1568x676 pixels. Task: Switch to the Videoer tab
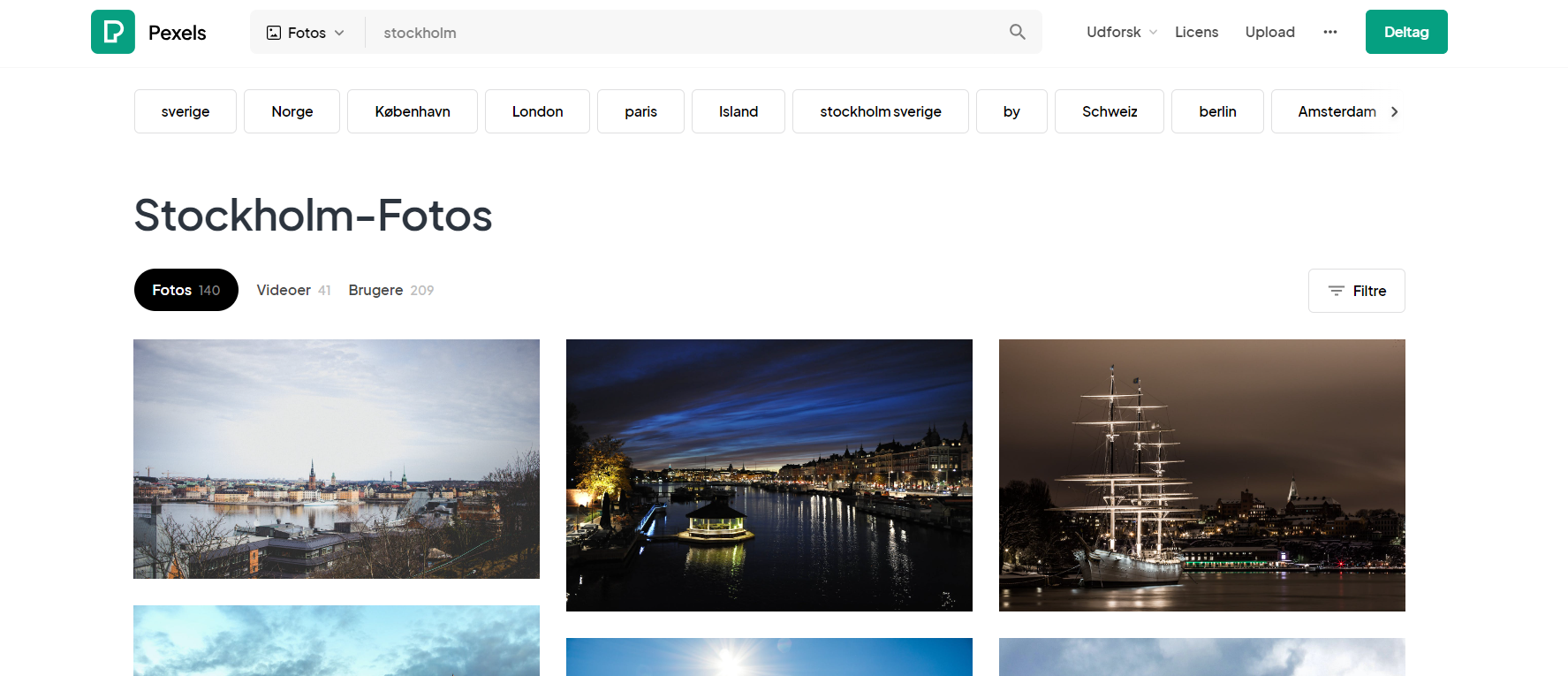pos(292,290)
